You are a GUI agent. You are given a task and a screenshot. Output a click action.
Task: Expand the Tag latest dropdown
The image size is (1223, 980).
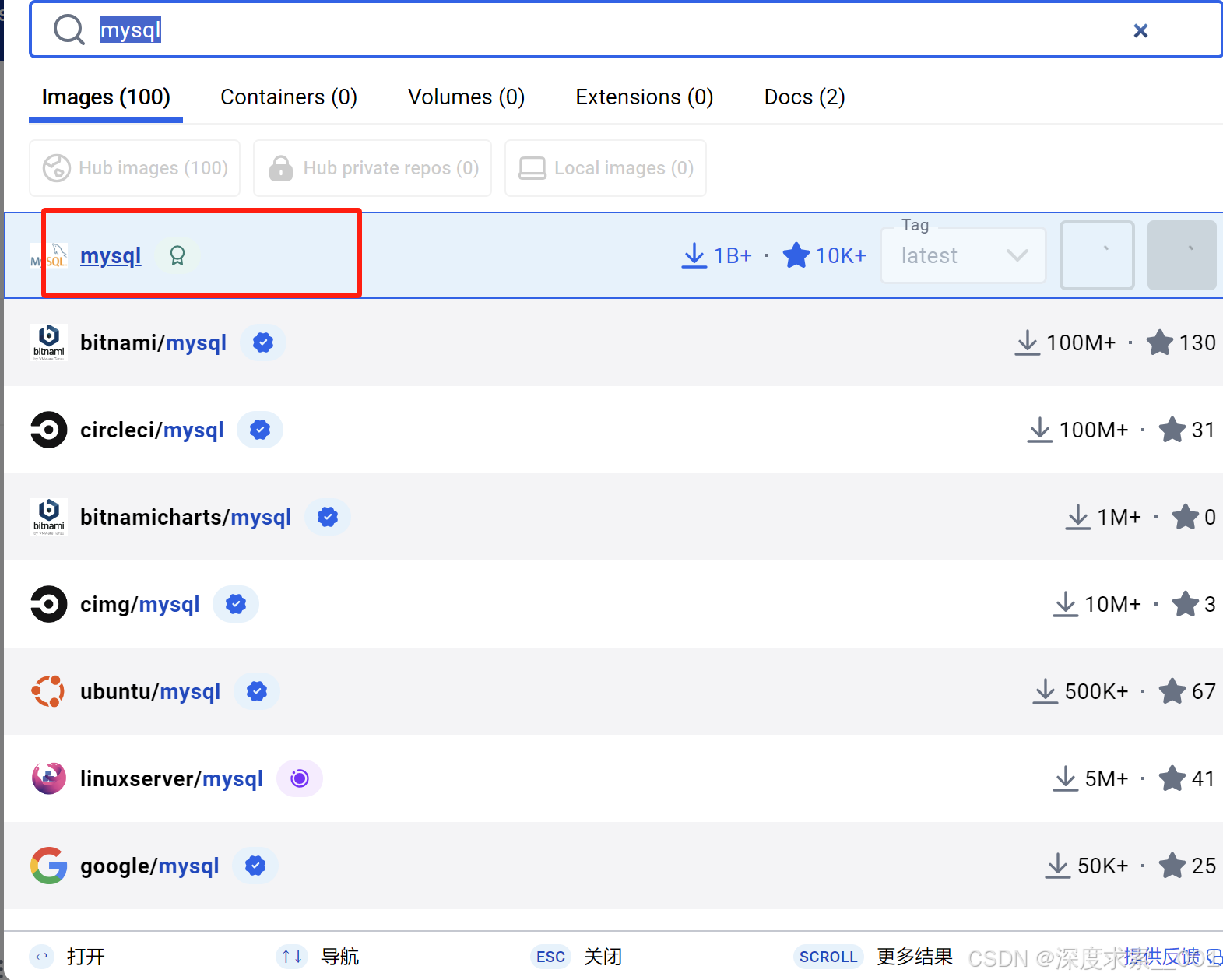point(963,255)
